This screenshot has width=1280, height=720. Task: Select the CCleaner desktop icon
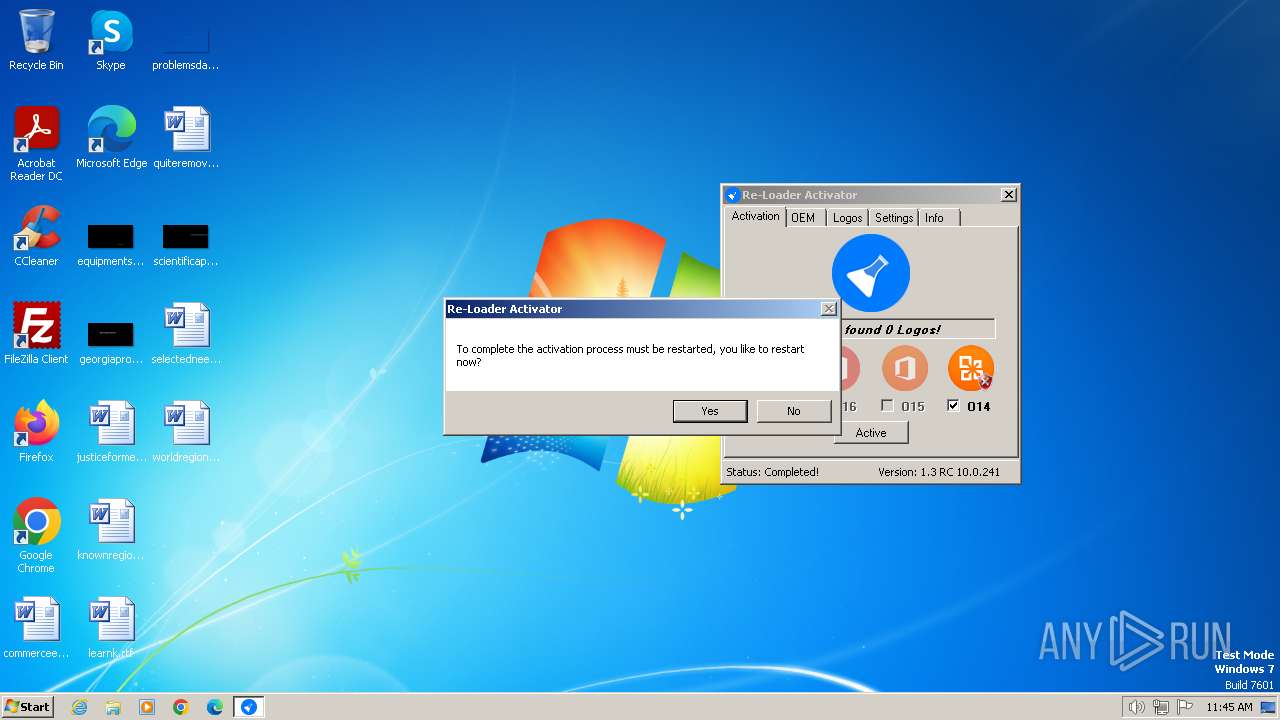pos(36,236)
